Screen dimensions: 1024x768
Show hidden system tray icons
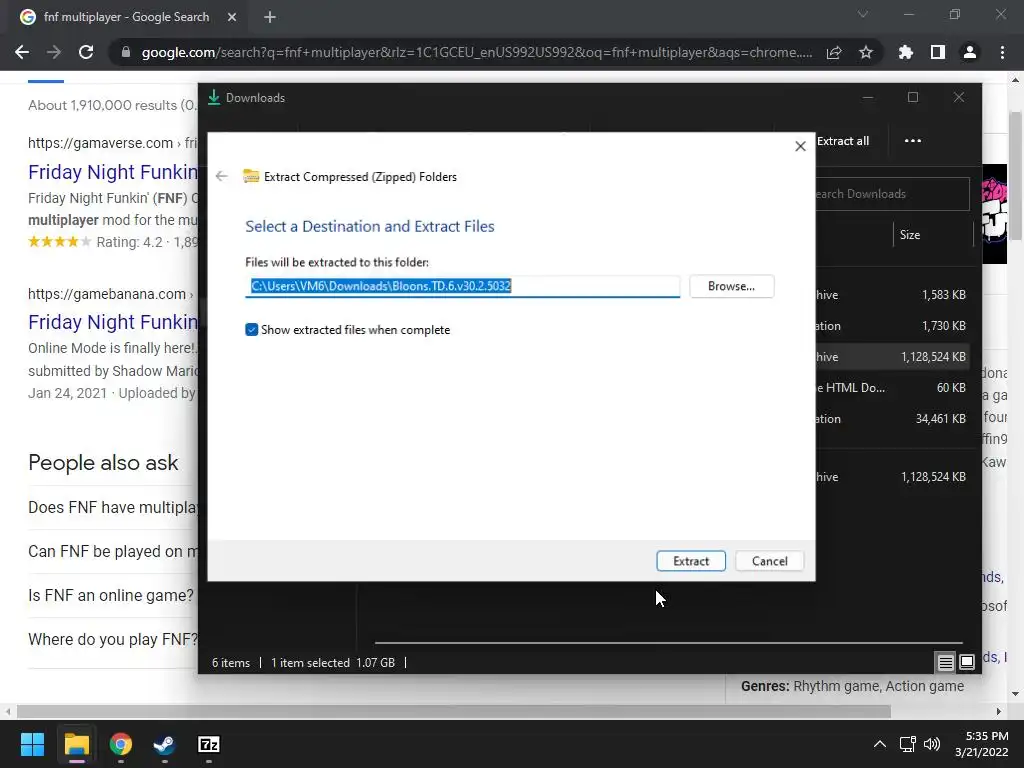880,744
